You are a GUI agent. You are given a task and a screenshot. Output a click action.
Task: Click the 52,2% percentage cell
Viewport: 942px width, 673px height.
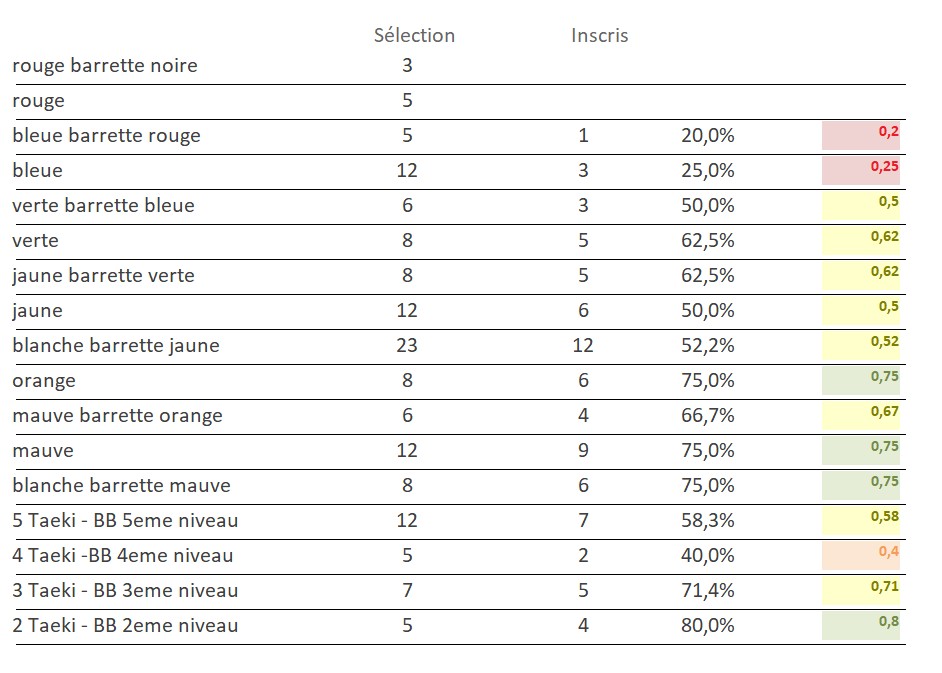pos(708,346)
